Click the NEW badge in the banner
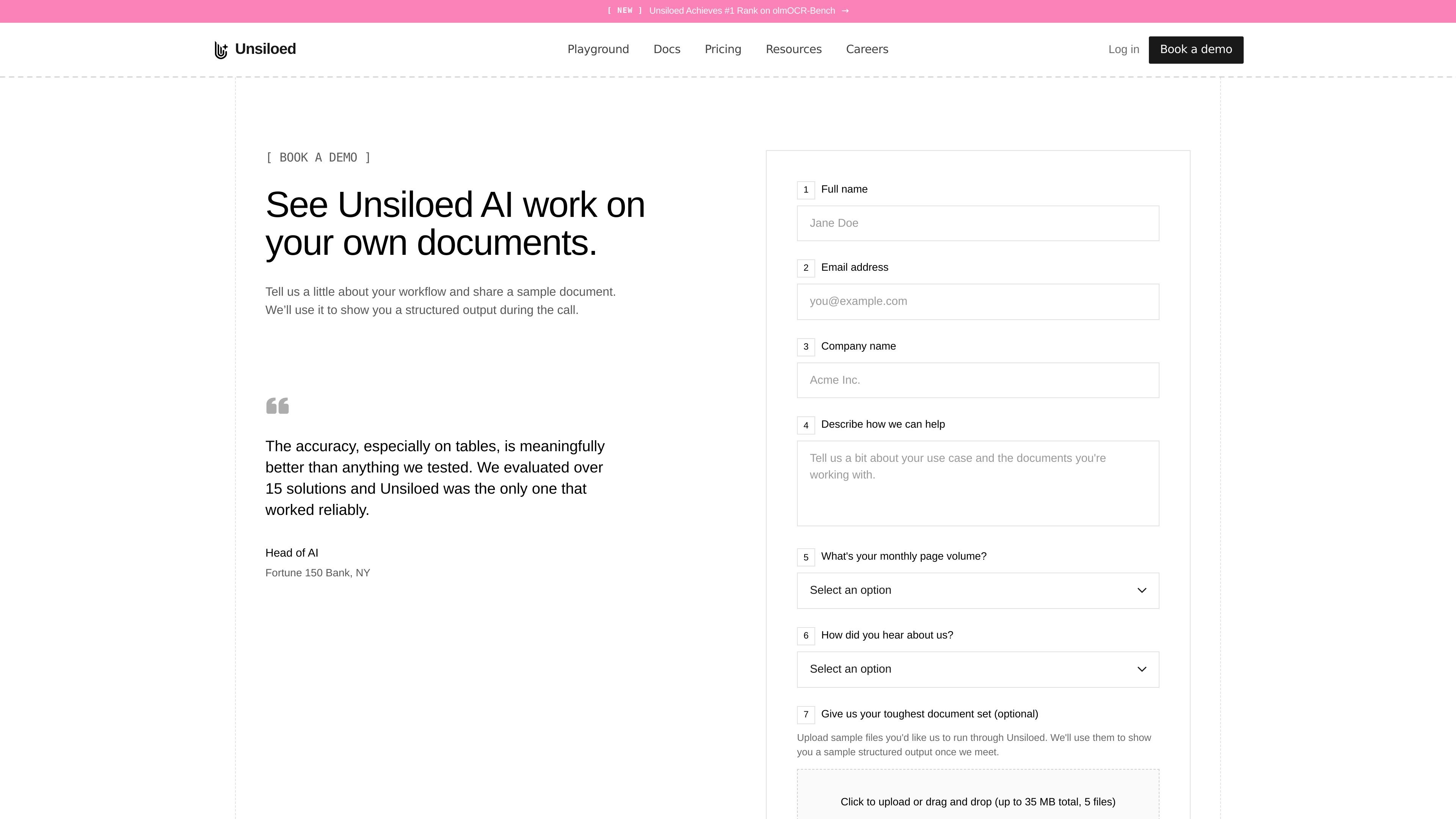 click(x=624, y=11)
